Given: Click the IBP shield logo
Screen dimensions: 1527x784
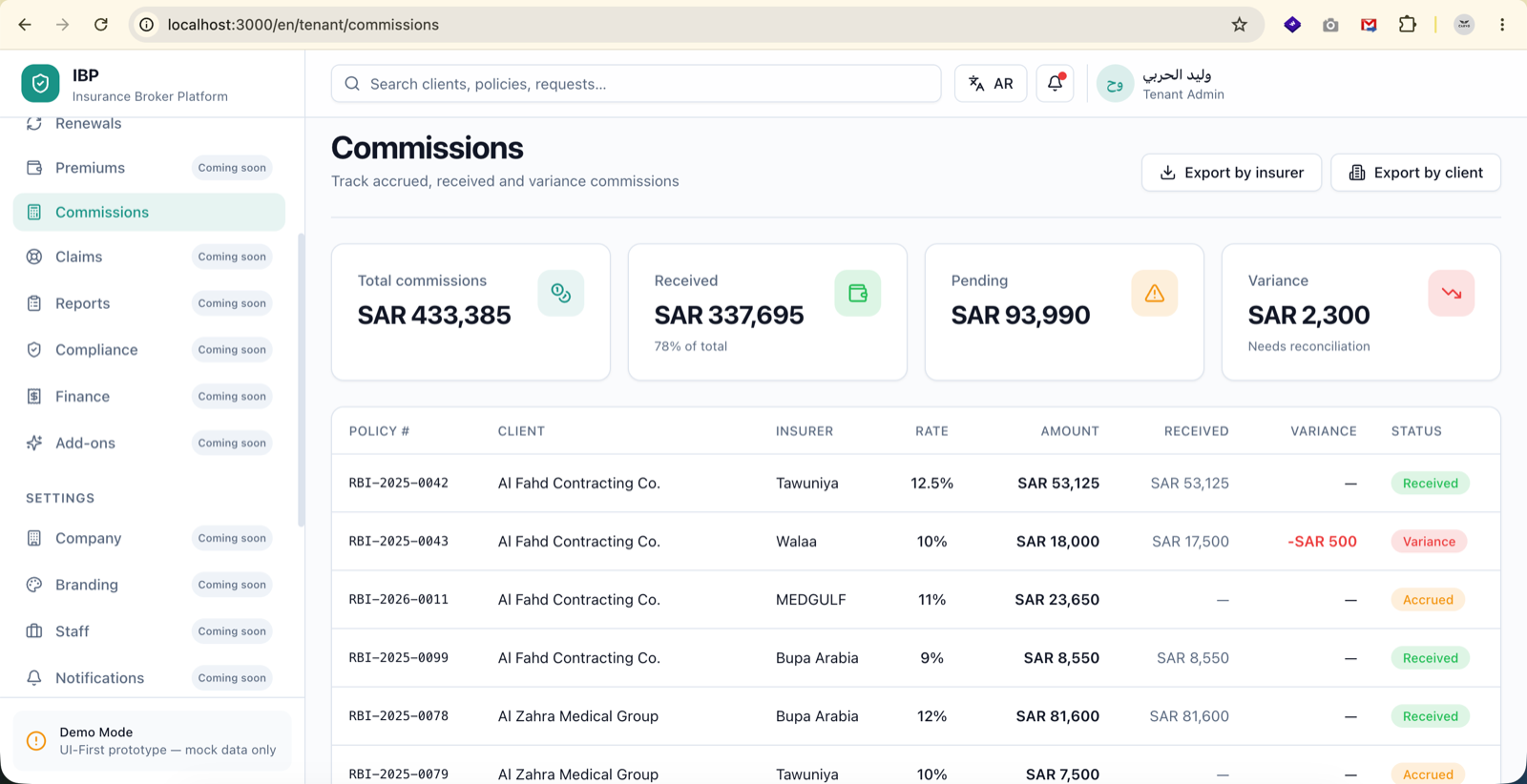Looking at the screenshot, I should click(x=40, y=84).
